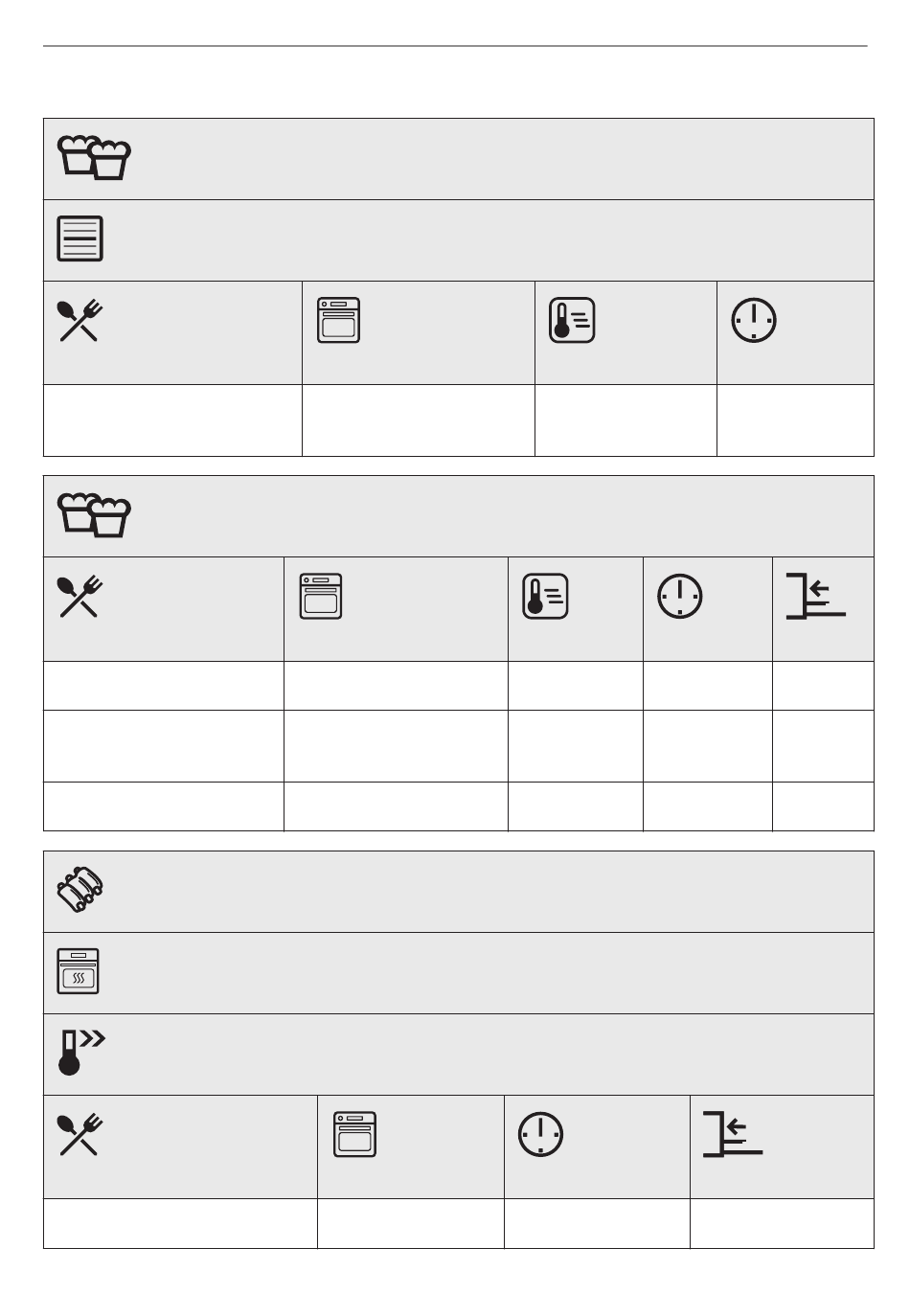Screen dimensions: 910x1316
Task: Select the lined baking tray icon
Action: coord(80,239)
